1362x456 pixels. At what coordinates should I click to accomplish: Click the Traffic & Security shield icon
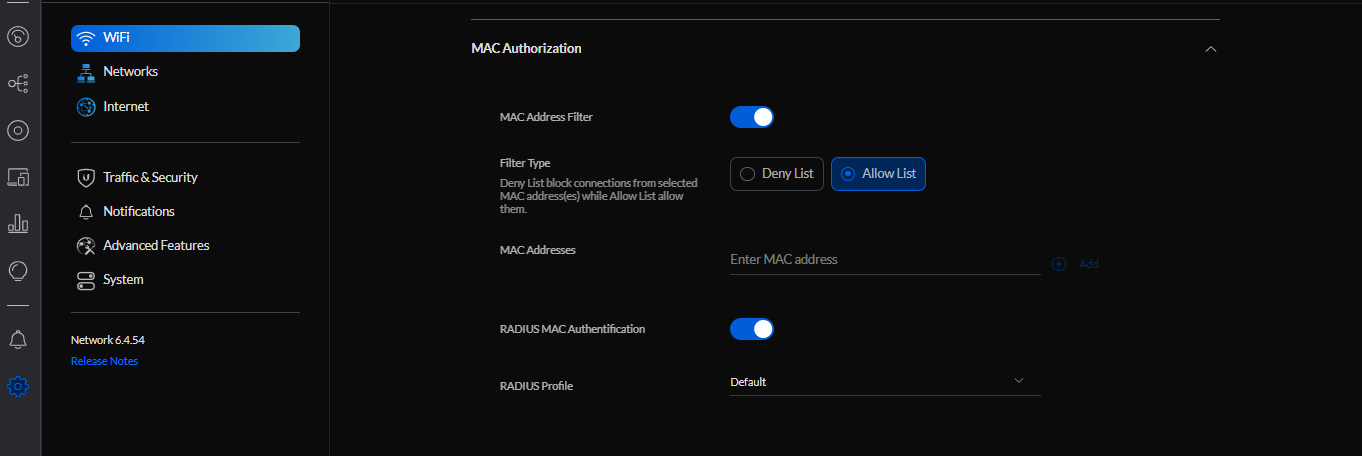(x=86, y=177)
